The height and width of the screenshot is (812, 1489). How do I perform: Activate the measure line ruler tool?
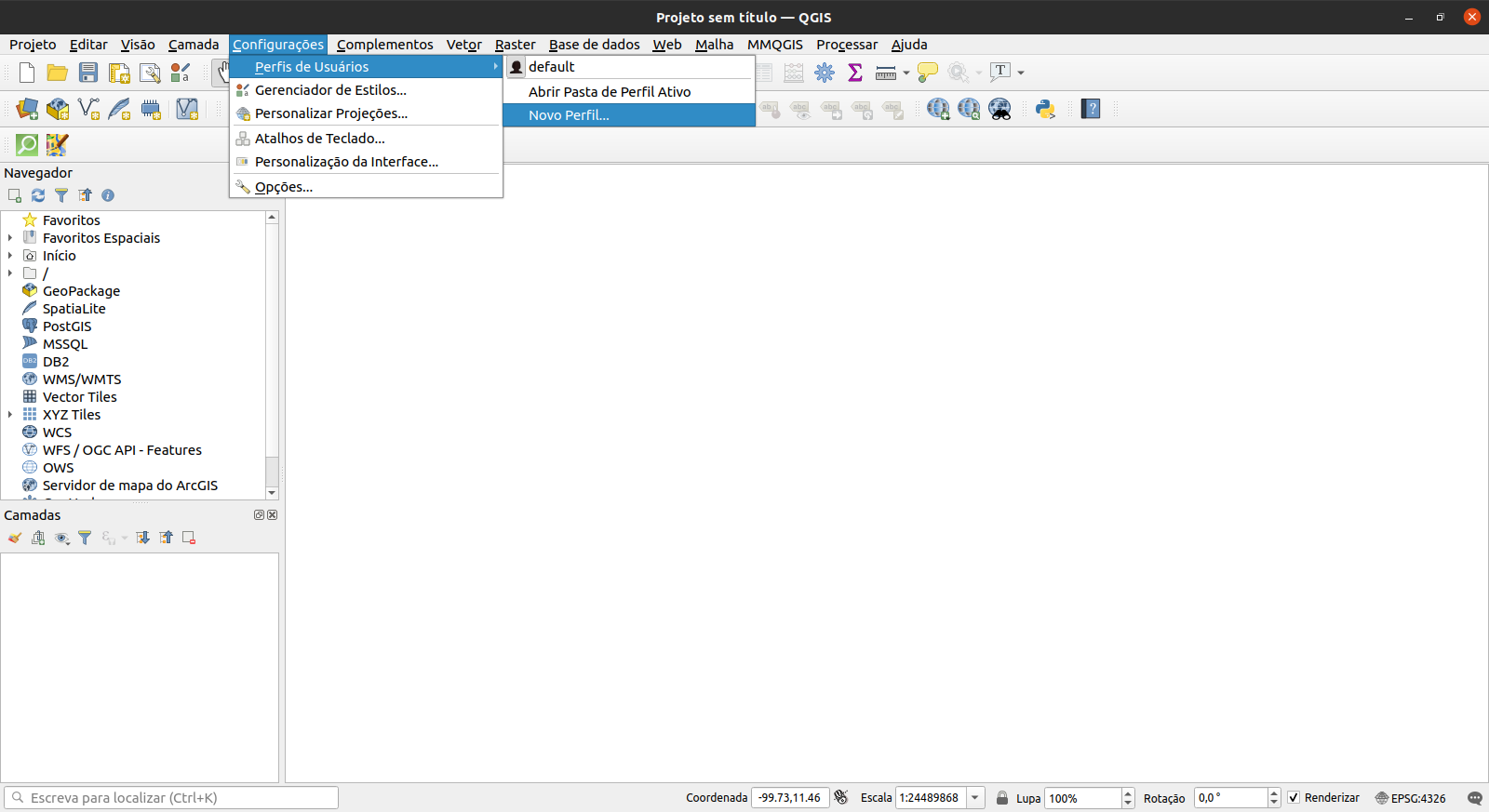point(886,73)
